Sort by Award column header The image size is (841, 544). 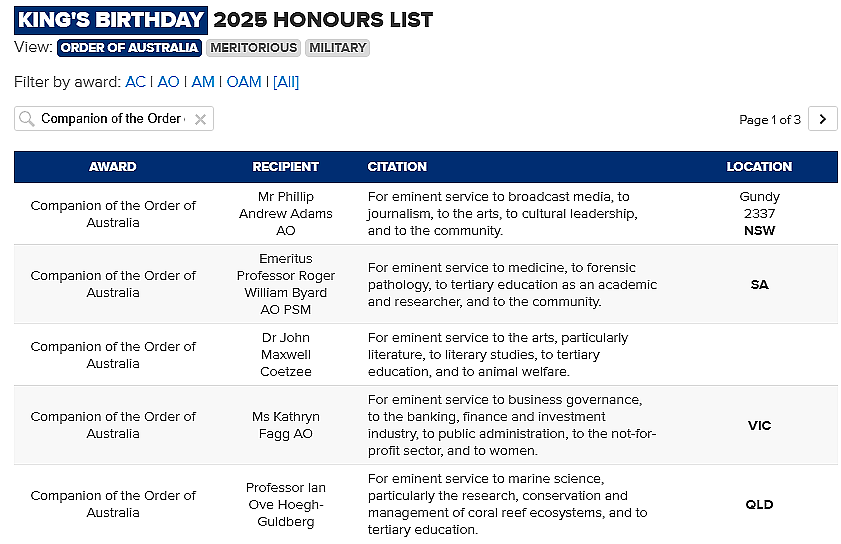pos(113,167)
